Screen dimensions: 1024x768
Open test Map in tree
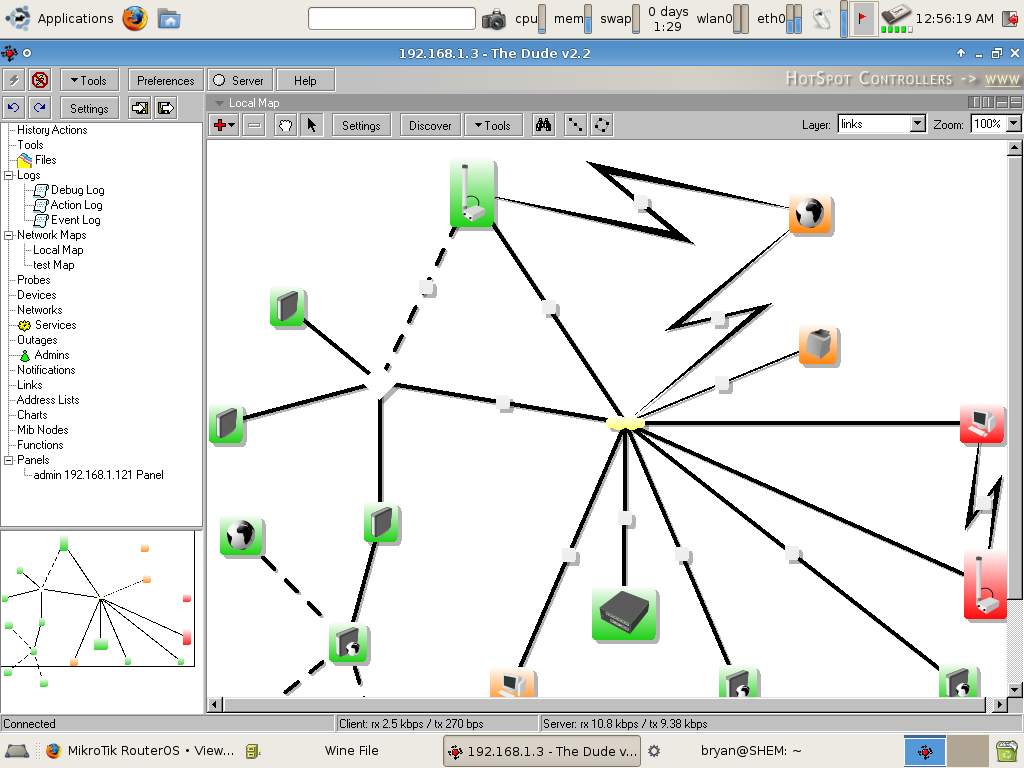pyautogui.click(x=54, y=265)
